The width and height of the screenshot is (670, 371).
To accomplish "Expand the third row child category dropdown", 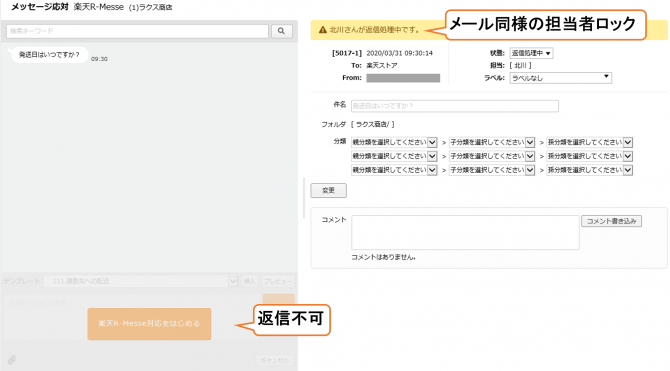I will tap(492, 170).
